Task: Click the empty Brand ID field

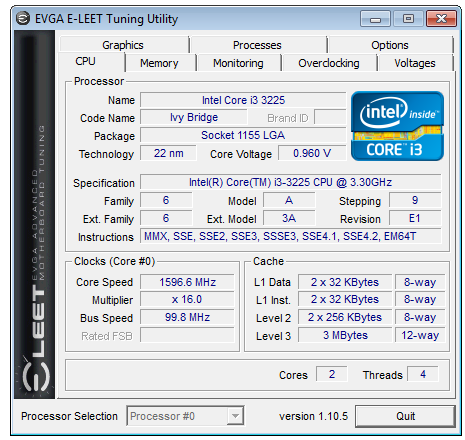Action: [330, 118]
